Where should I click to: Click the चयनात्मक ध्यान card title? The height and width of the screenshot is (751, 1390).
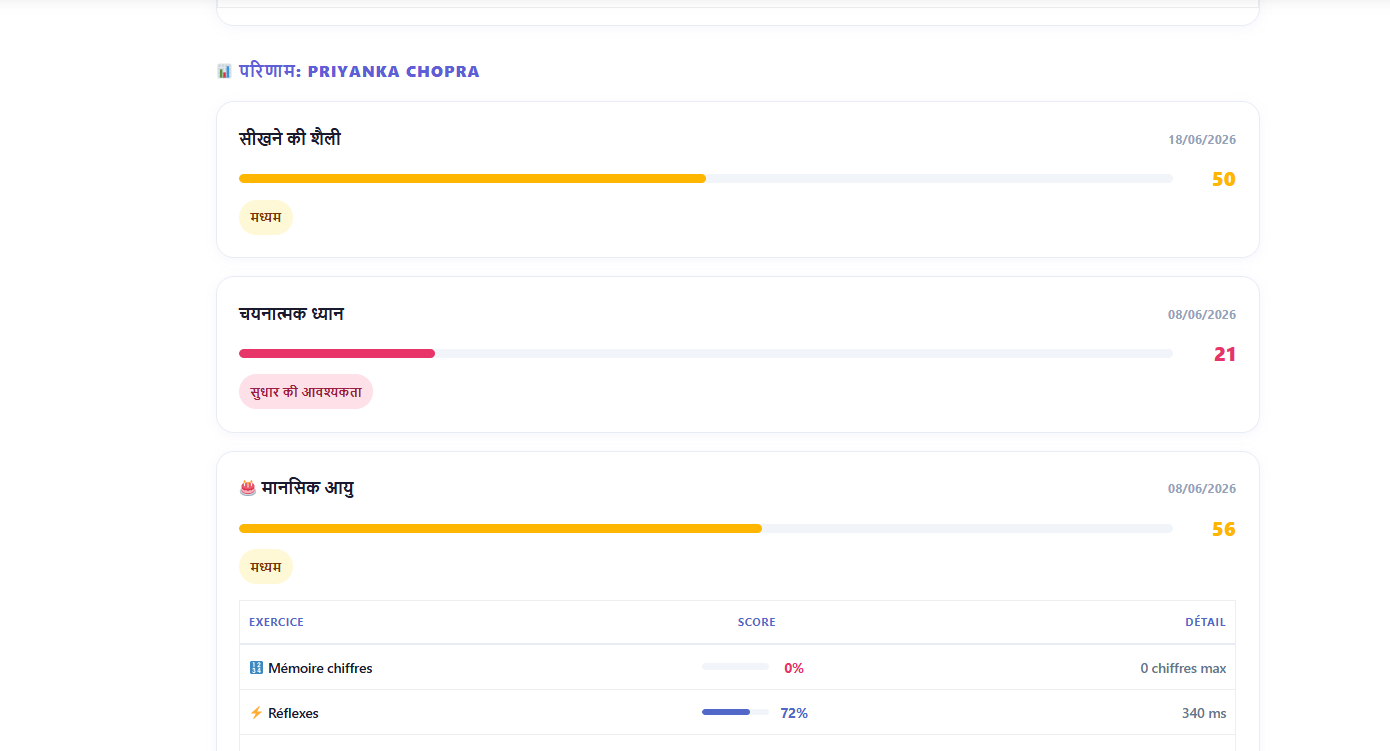[291, 314]
